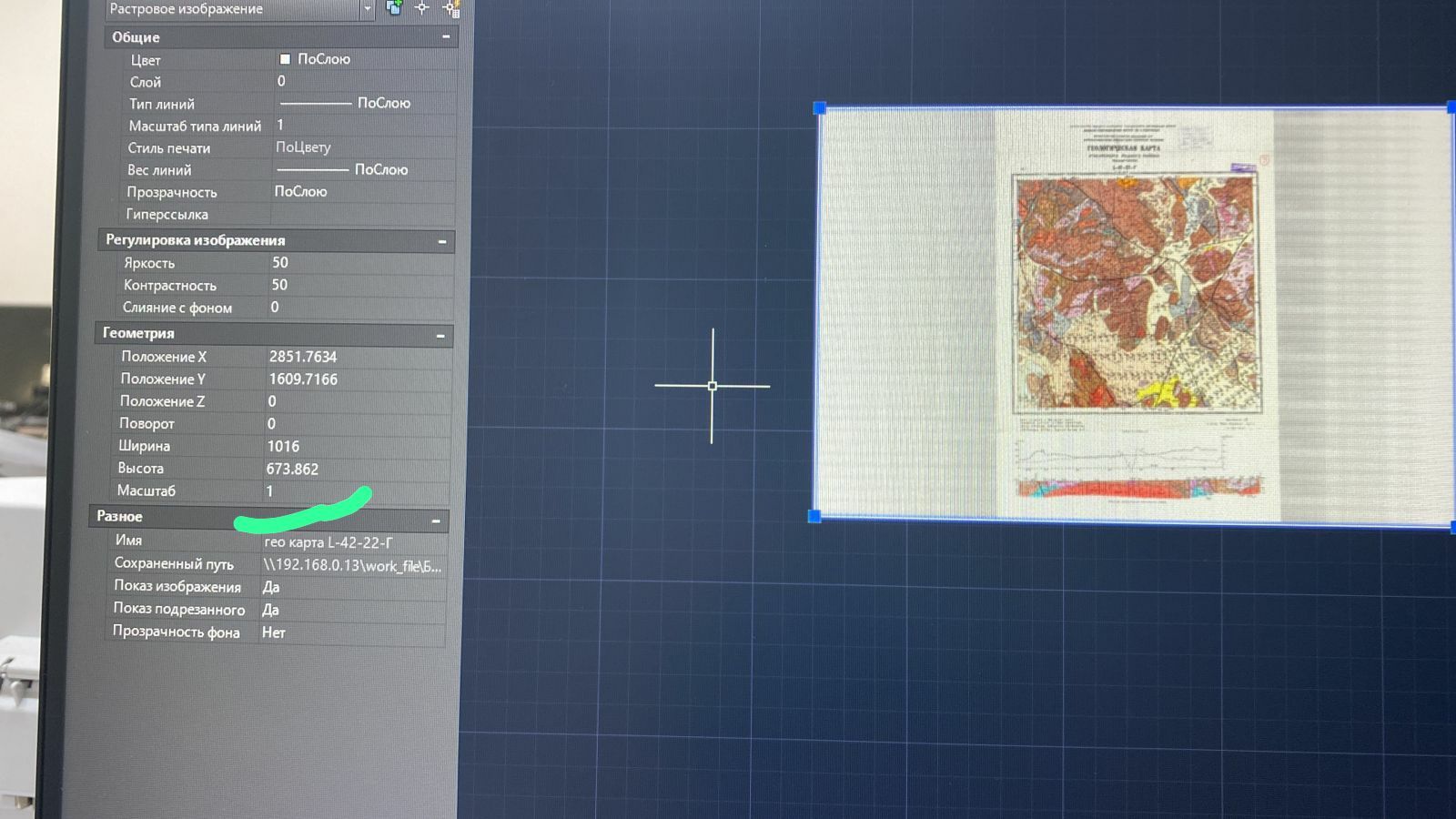Click the Сохраненный путь value field

click(x=353, y=565)
